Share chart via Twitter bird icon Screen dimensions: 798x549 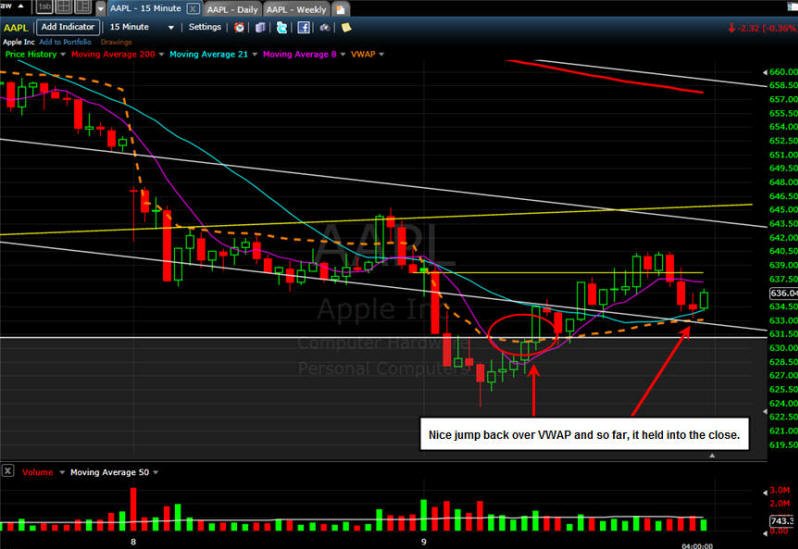pos(281,27)
